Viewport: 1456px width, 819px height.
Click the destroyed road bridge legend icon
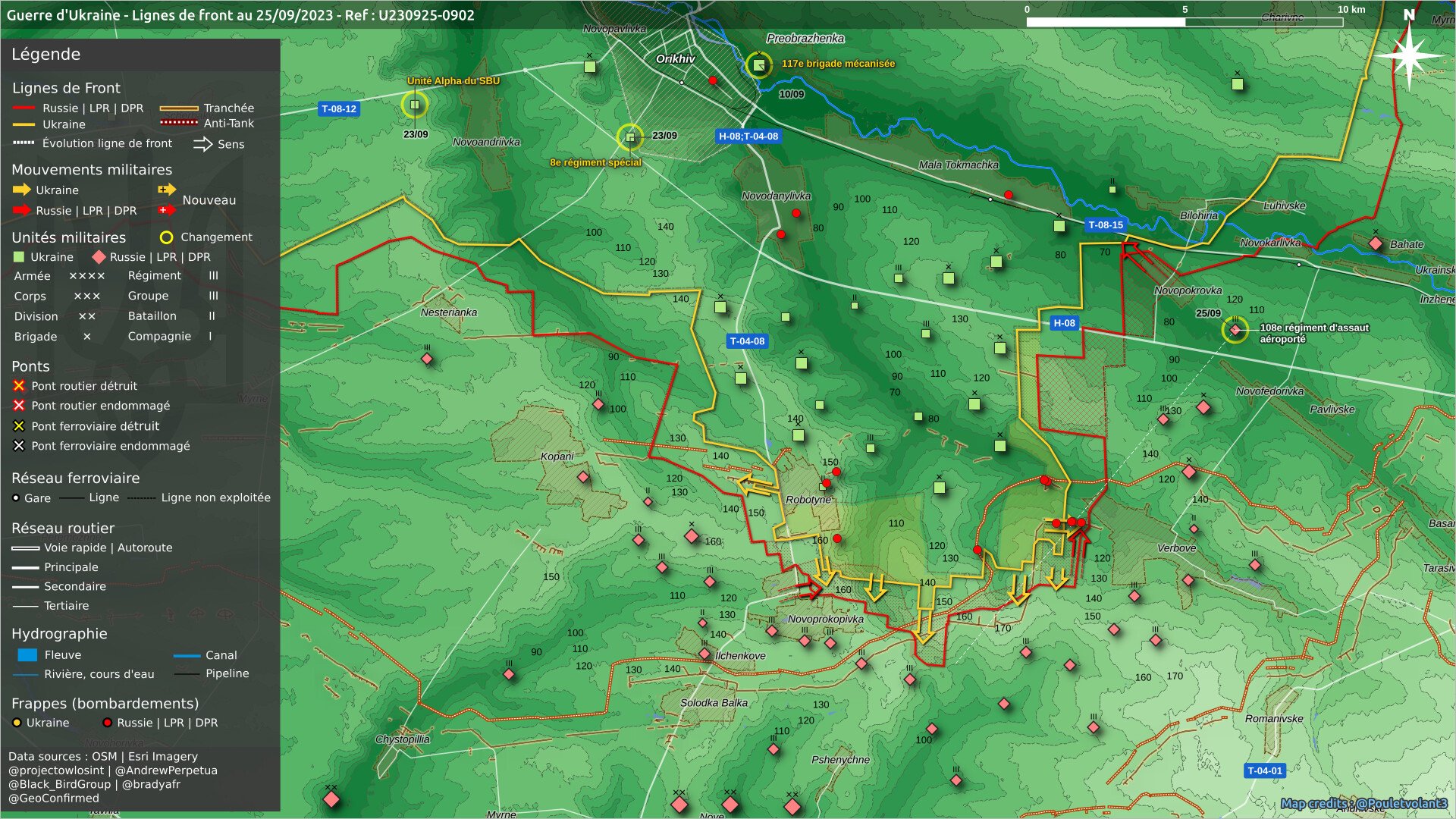coord(19,386)
